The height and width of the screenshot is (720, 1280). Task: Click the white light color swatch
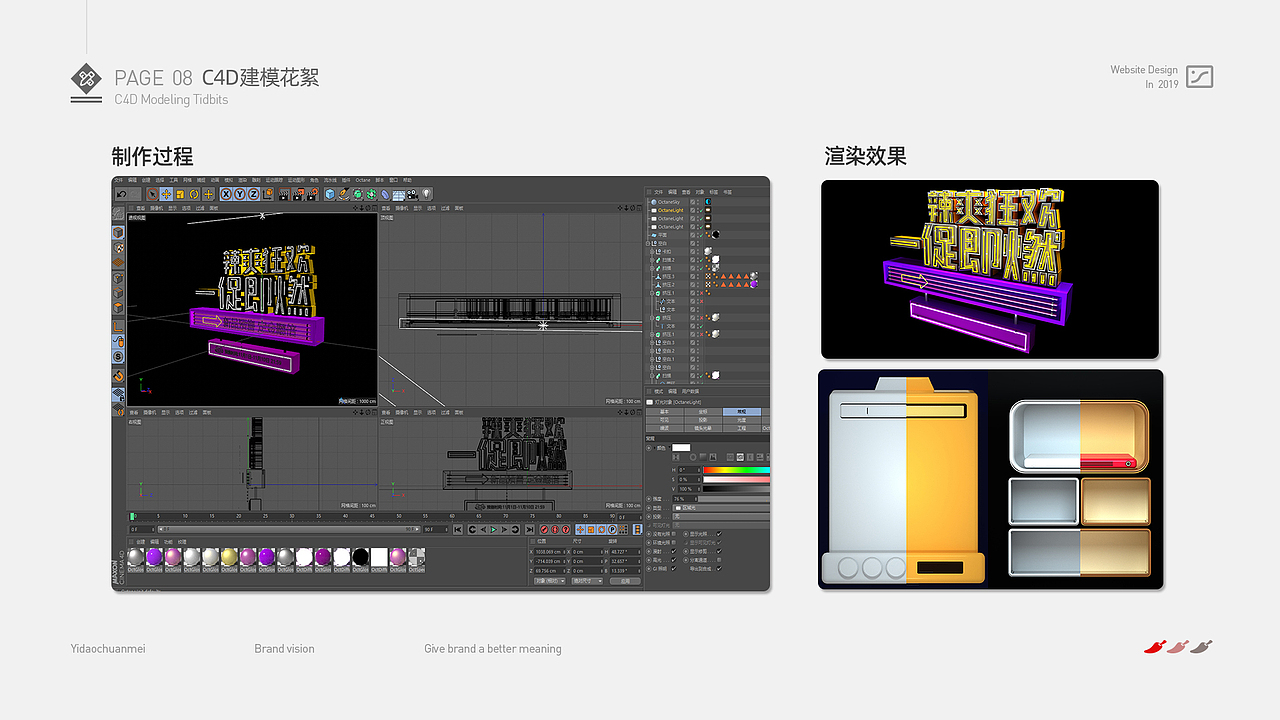pos(681,447)
